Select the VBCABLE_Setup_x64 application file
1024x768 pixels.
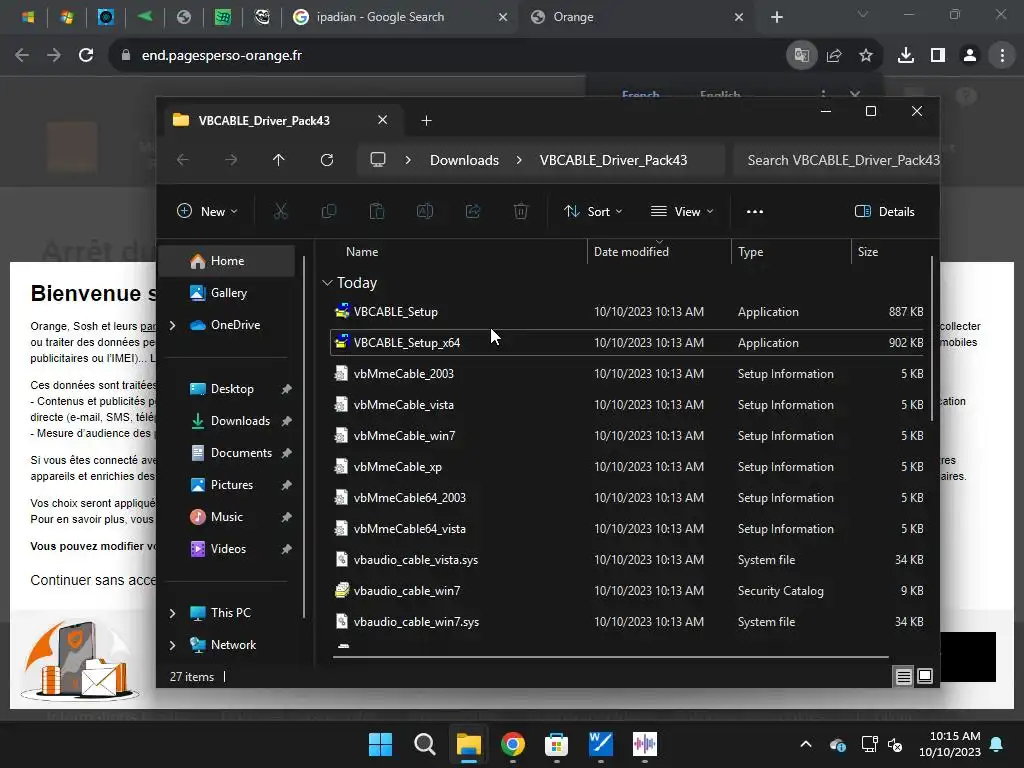pos(627,342)
